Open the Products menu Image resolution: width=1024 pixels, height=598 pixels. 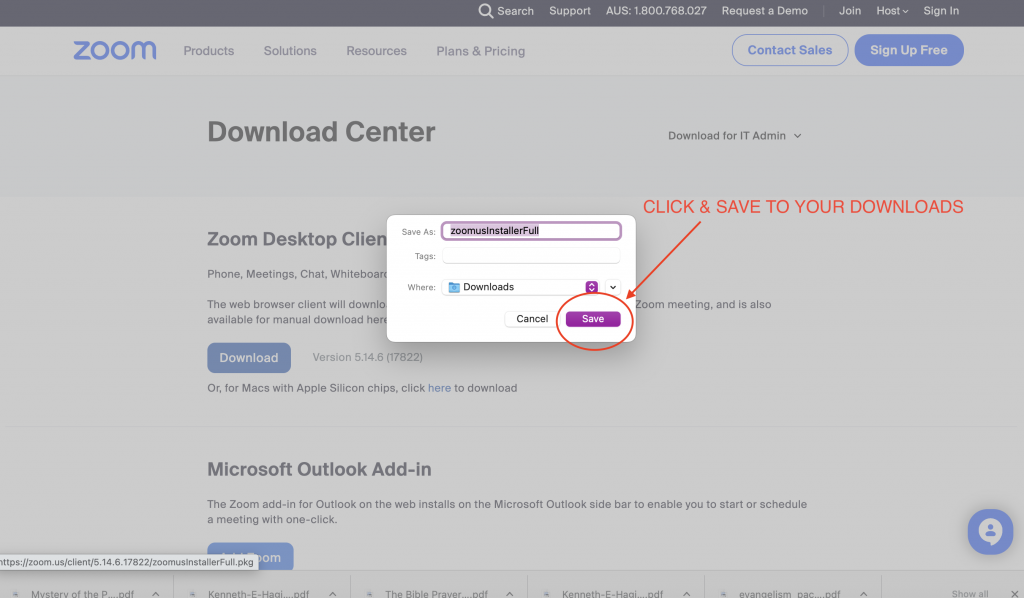(208, 51)
